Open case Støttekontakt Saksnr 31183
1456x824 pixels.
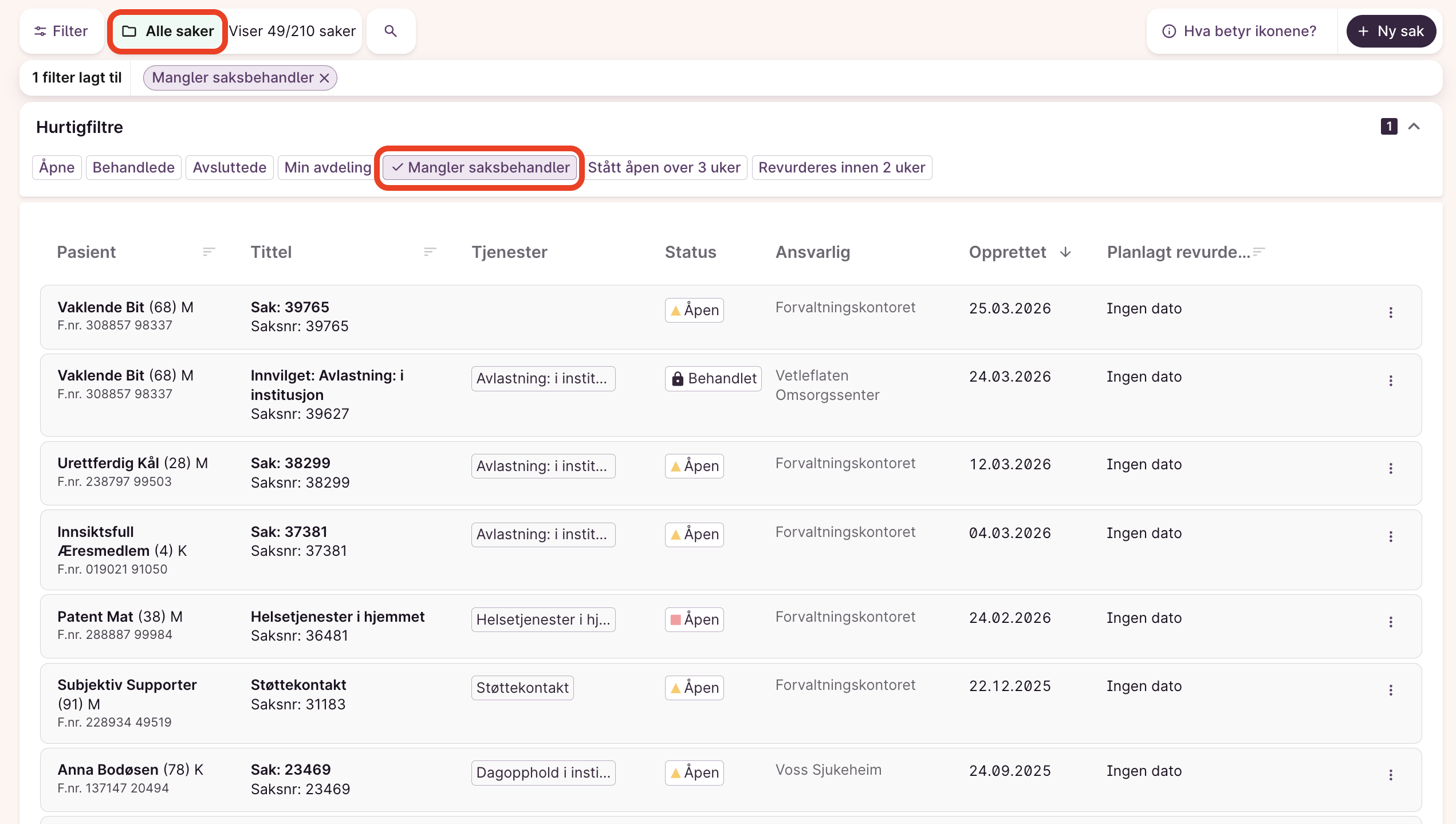point(298,685)
